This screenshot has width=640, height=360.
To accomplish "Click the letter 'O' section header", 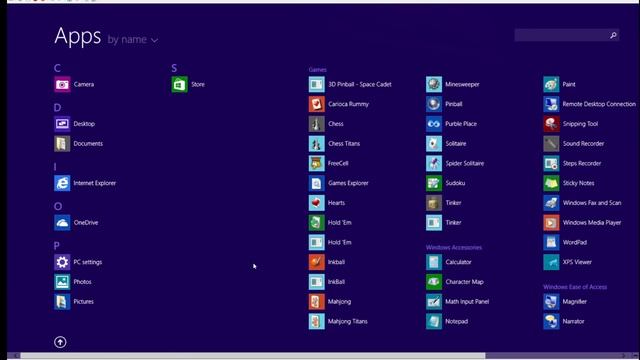I will click(x=58, y=207).
